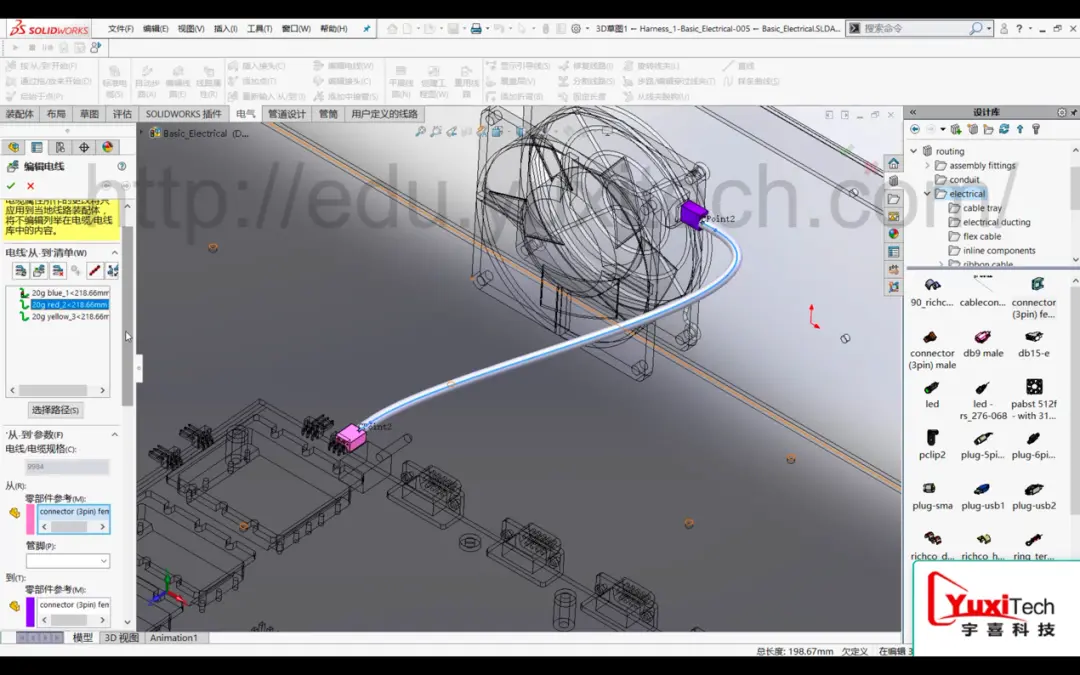Click the red line icon in wire list toolbar
1080x675 pixels.
click(94, 271)
